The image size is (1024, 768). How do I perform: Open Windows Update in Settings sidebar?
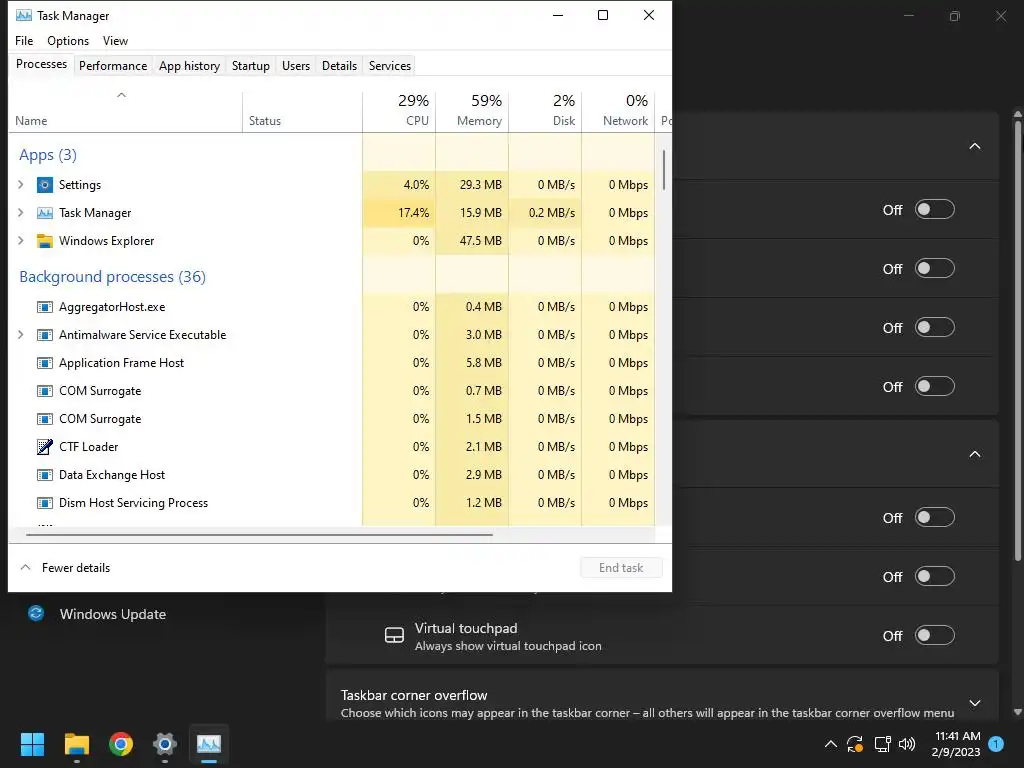(112, 614)
